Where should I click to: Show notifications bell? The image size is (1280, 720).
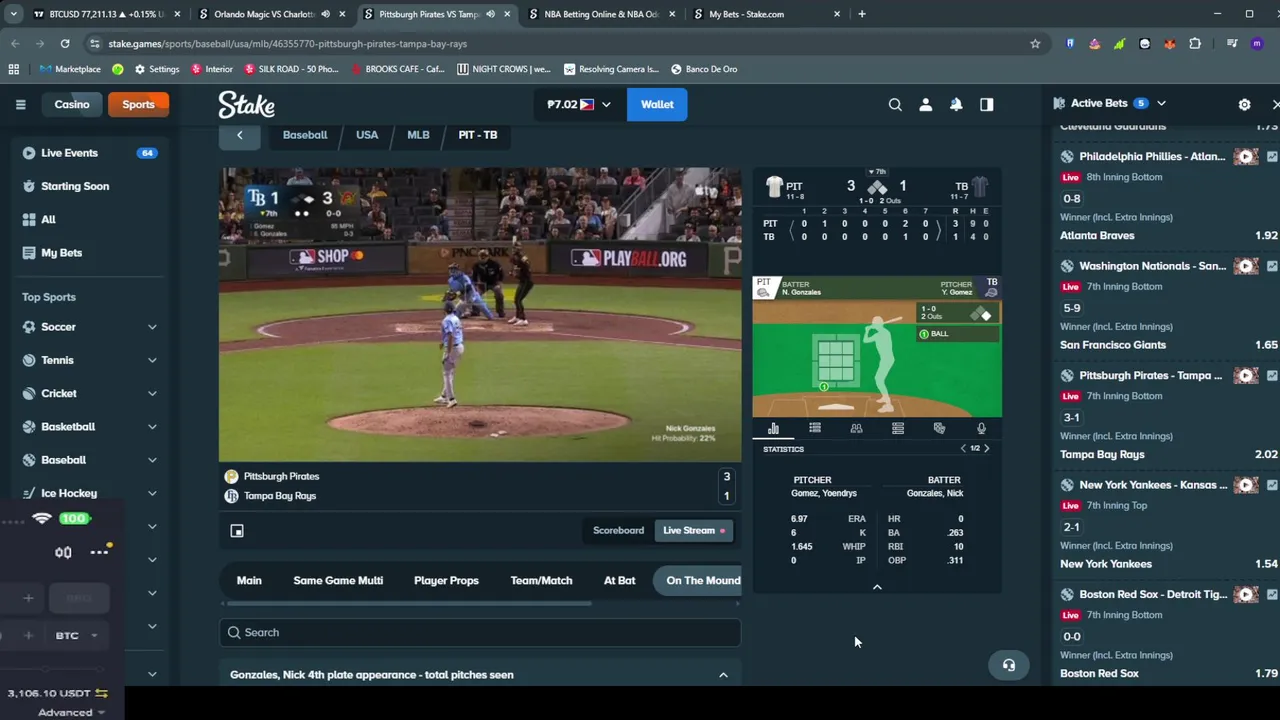[x=956, y=104]
